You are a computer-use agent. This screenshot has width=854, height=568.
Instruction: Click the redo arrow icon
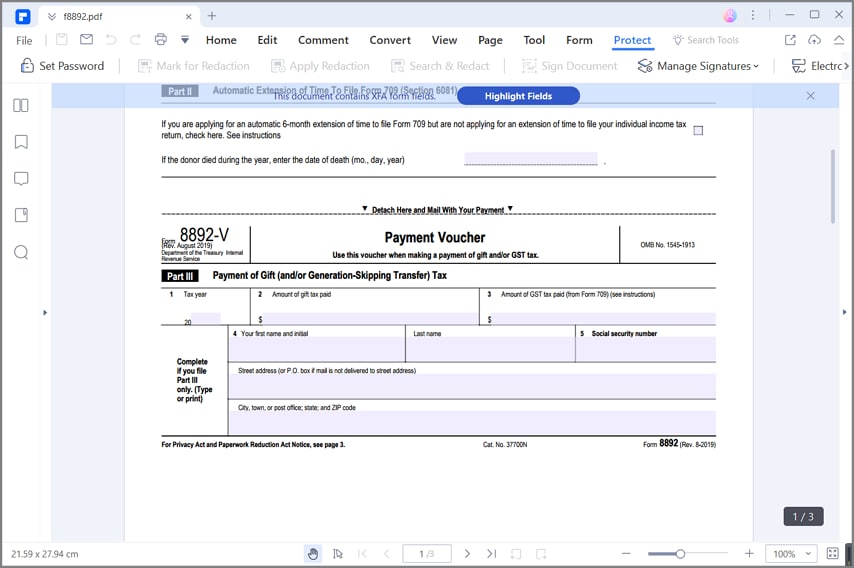point(135,39)
